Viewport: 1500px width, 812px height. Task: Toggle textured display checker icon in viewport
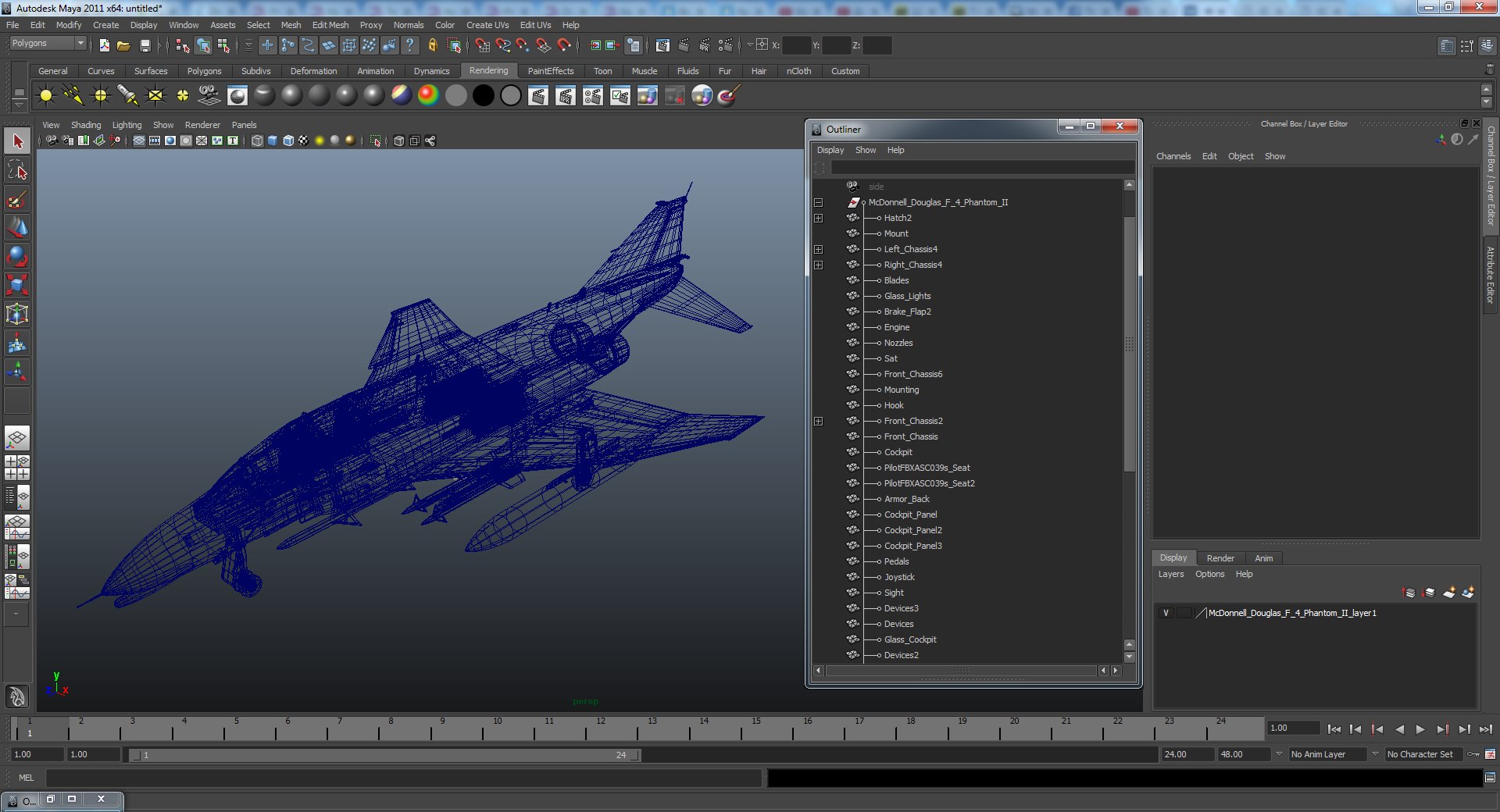coord(303,141)
